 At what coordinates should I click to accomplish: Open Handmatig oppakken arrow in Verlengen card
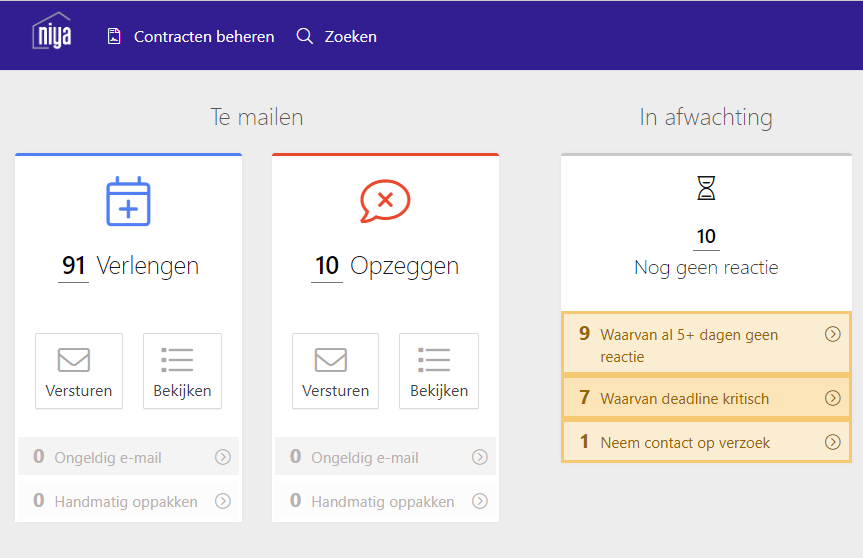click(x=223, y=501)
